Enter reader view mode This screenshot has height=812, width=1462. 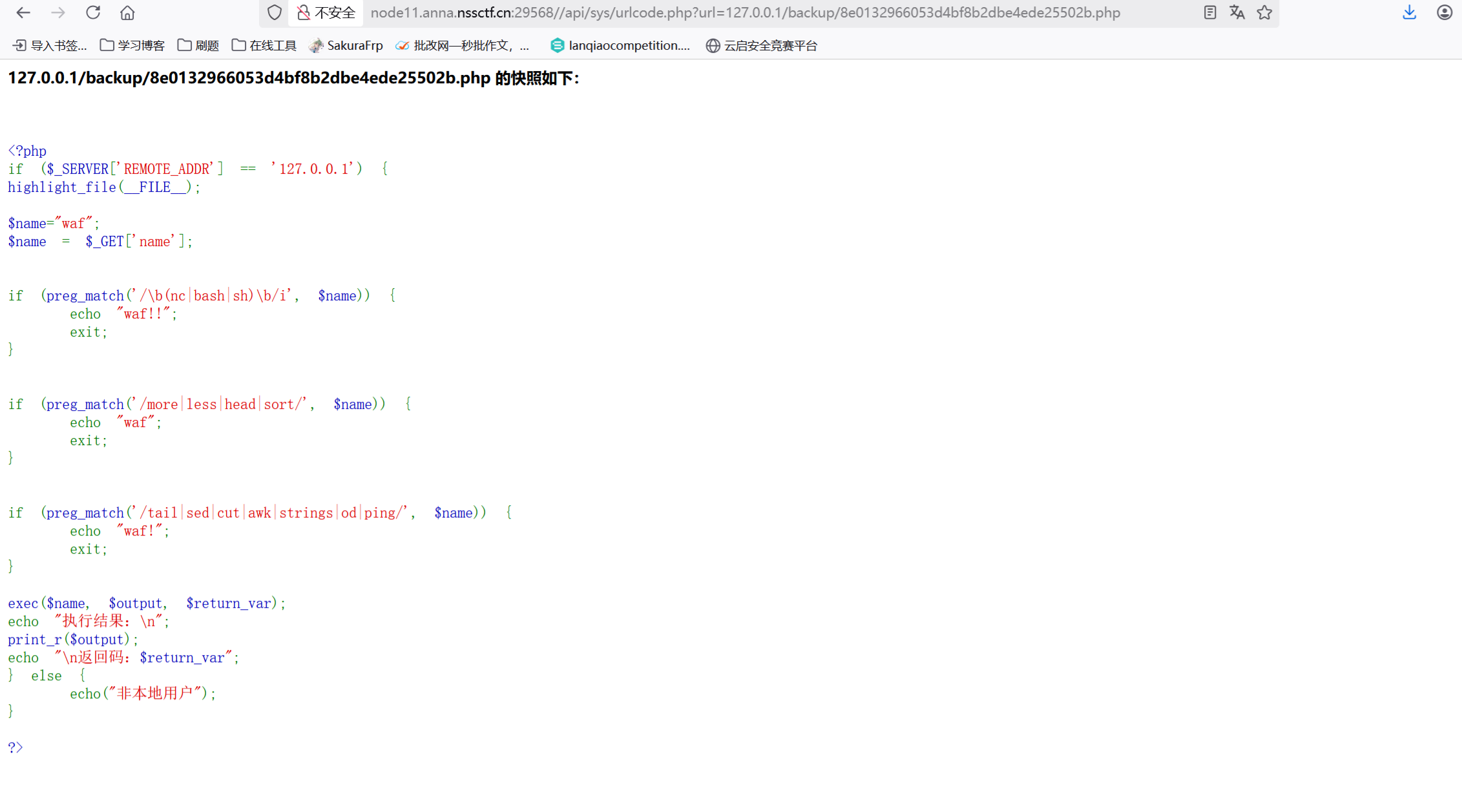[x=1209, y=12]
